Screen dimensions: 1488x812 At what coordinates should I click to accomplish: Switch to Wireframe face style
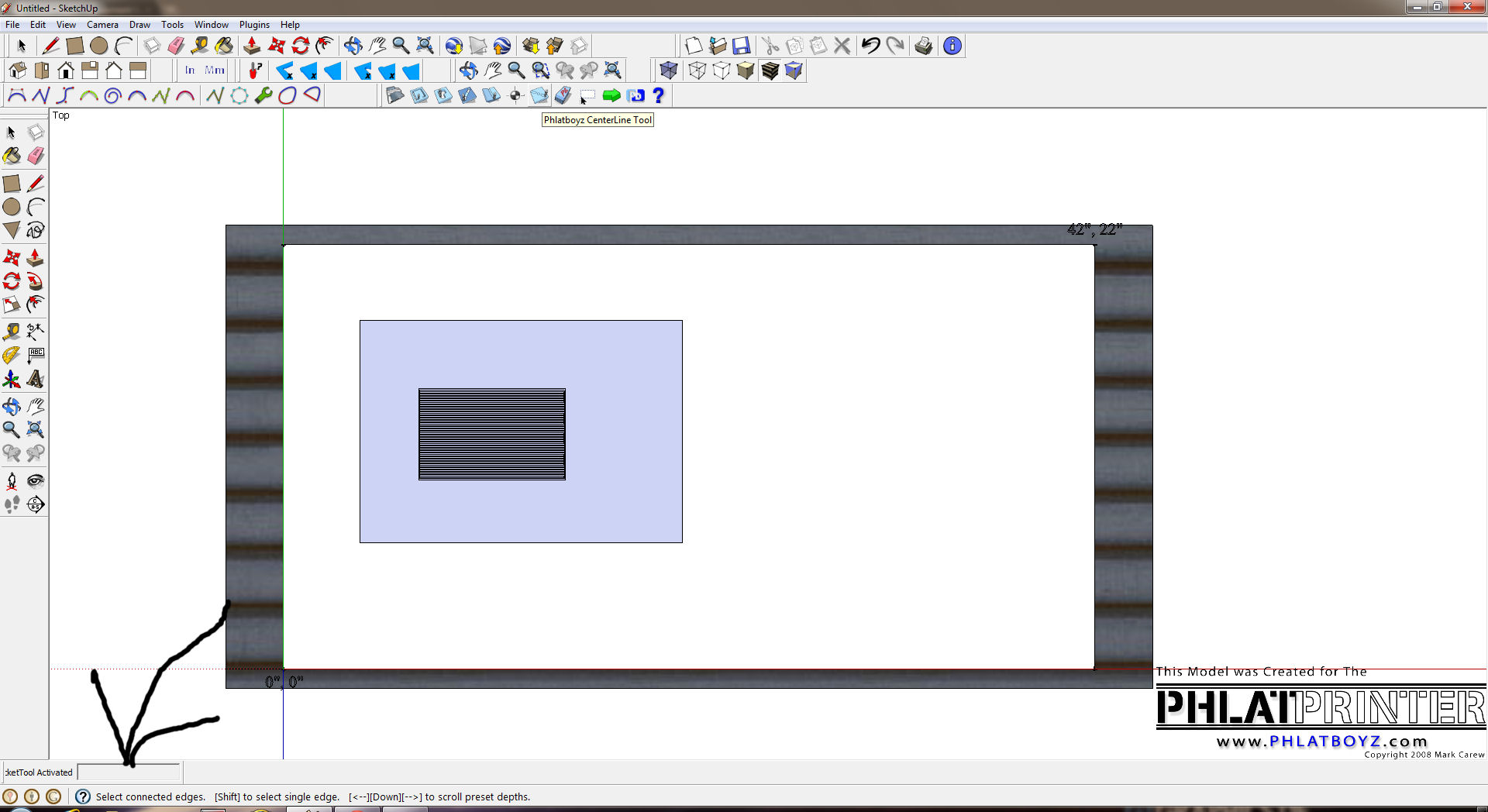click(x=697, y=71)
